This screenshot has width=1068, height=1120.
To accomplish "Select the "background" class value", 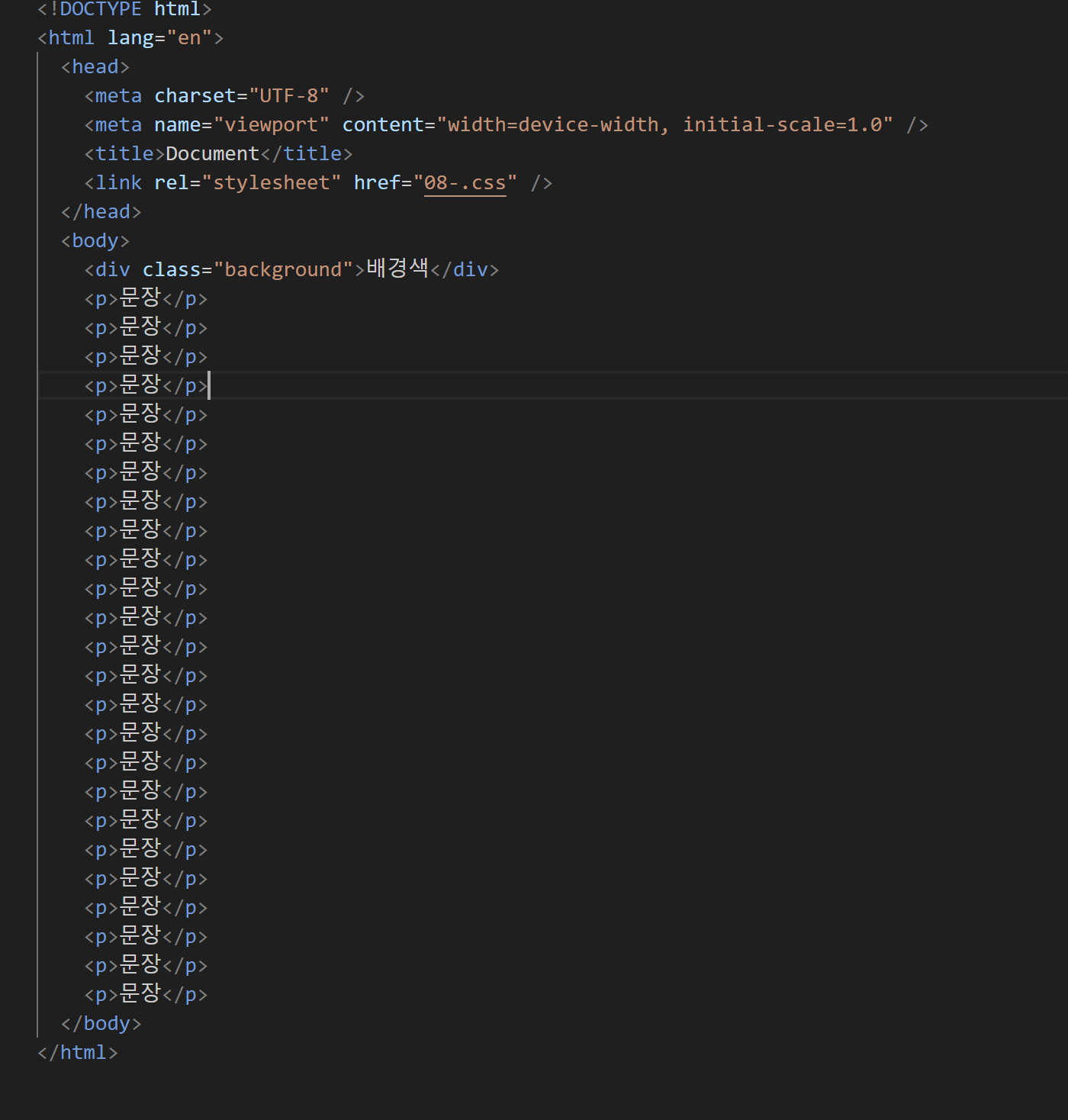I will tap(283, 270).
